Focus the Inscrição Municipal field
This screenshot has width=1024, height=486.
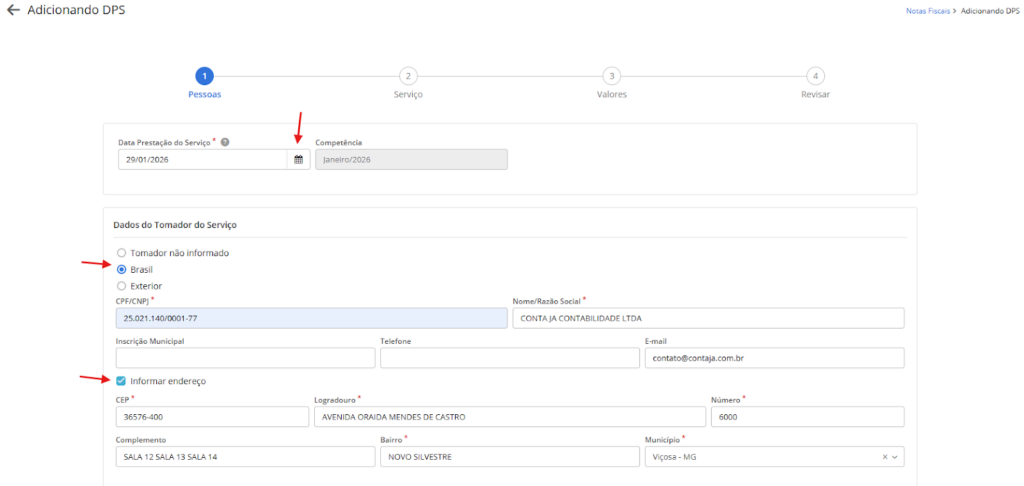click(x=245, y=358)
